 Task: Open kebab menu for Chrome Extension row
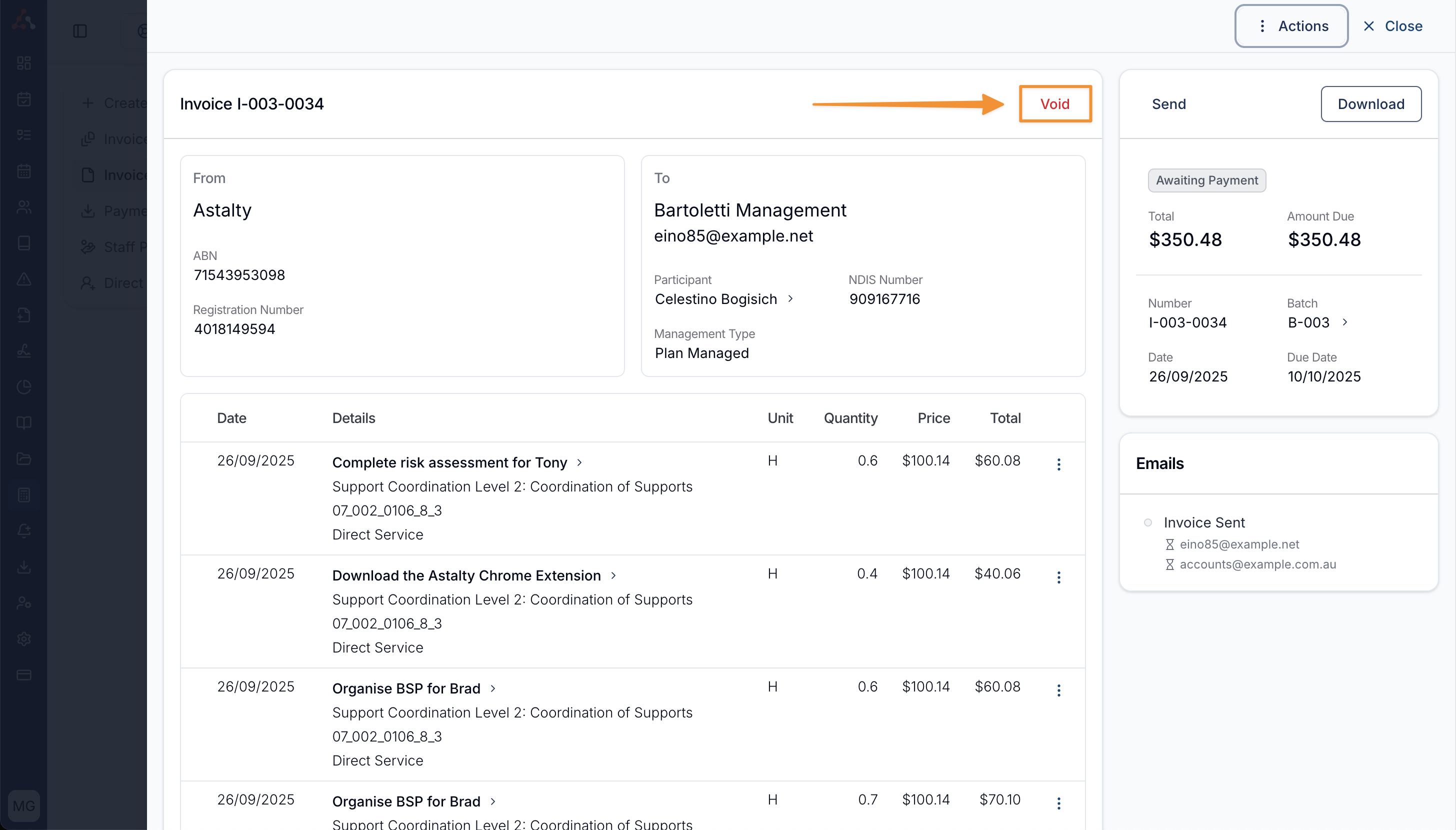click(1058, 577)
